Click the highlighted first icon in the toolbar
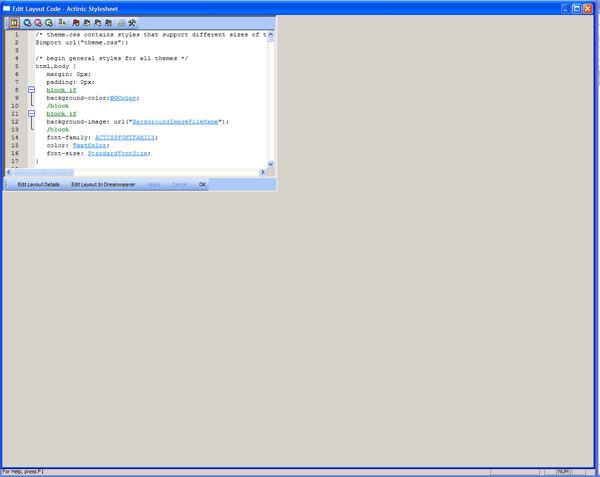The image size is (600, 477). (x=14, y=22)
